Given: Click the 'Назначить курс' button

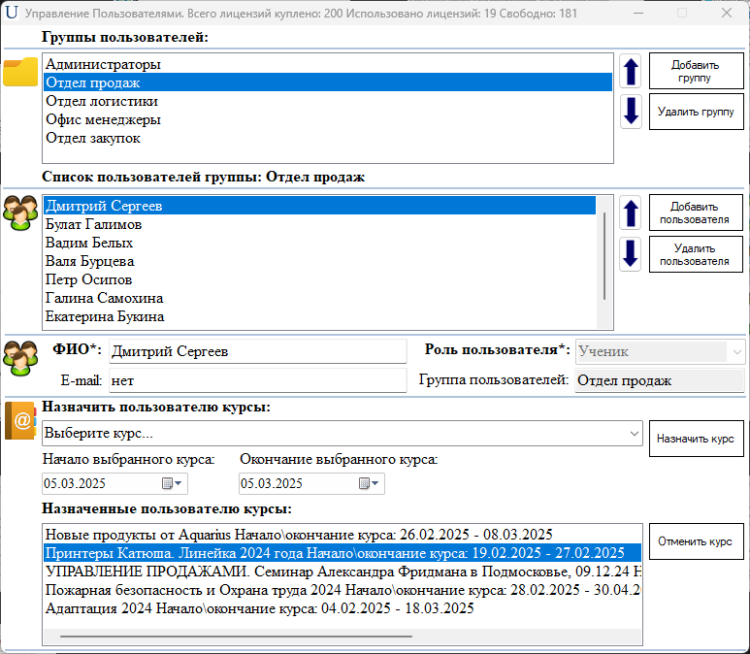Looking at the screenshot, I should click(696, 439).
